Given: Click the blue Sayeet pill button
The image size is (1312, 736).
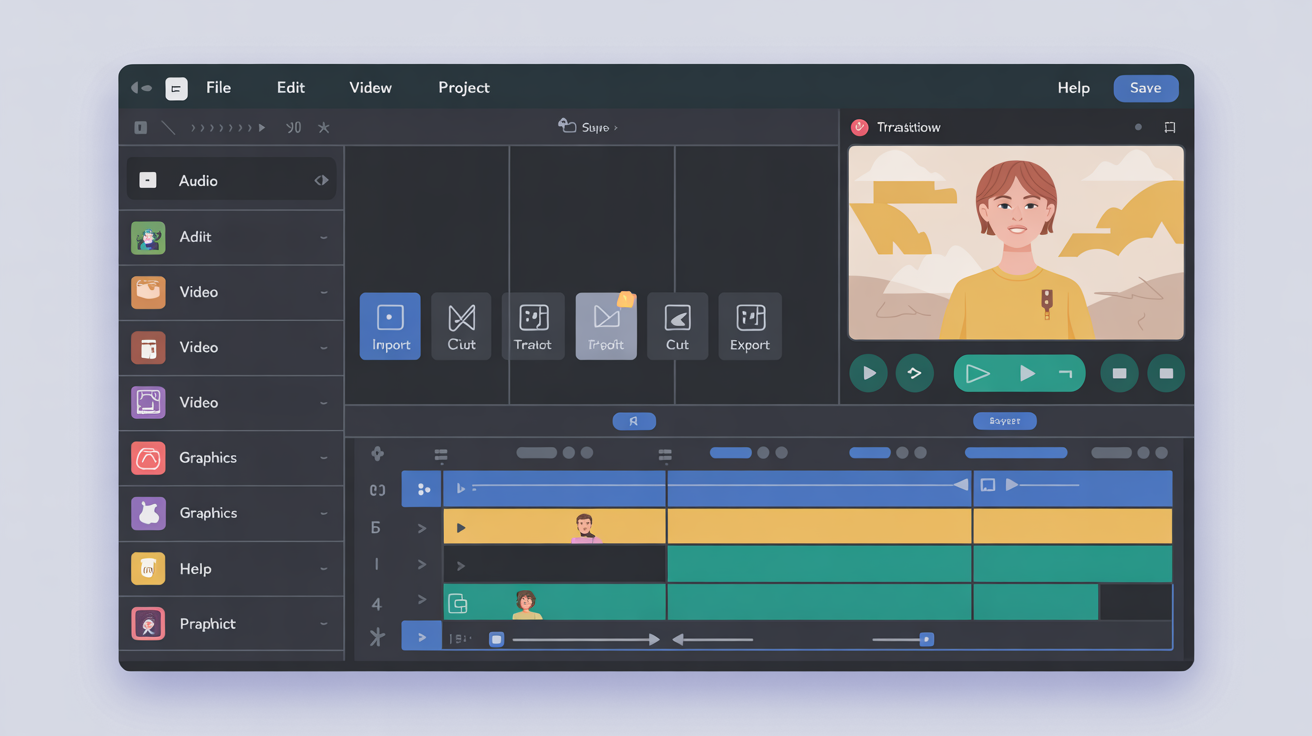Looking at the screenshot, I should [1005, 421].
